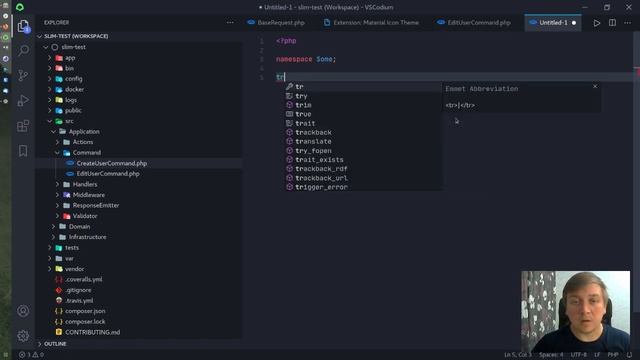Expand the Actions folder
Image resolution: width=640 pixels, height=360 pixels.
(x=140, y=142)
